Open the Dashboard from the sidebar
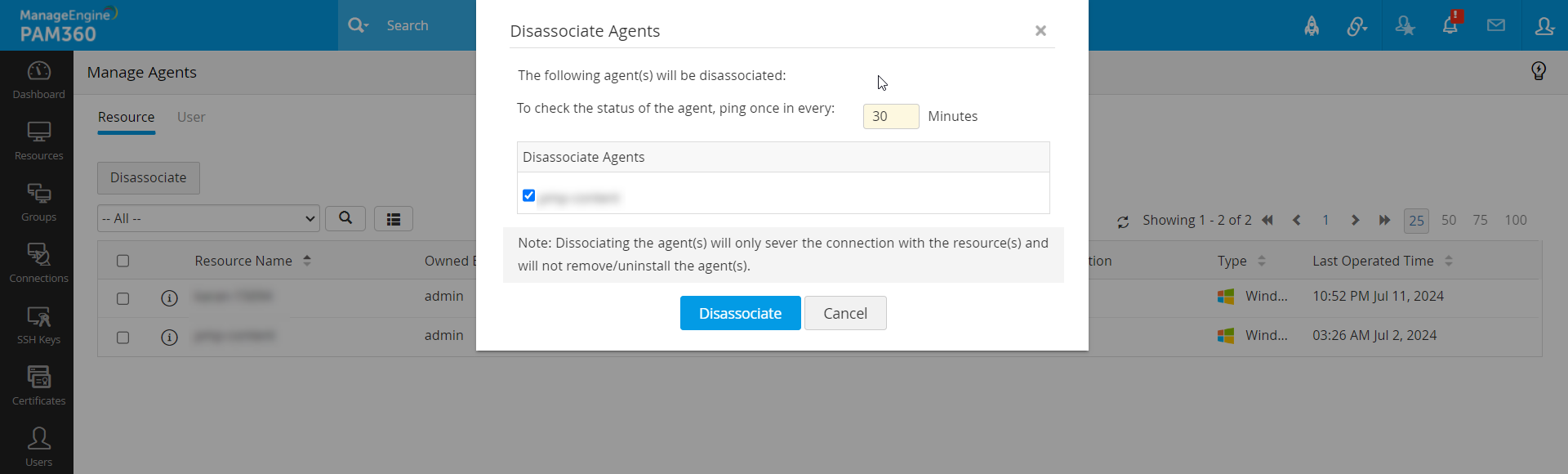The image size is (1568, 474). tap(38, 79)
